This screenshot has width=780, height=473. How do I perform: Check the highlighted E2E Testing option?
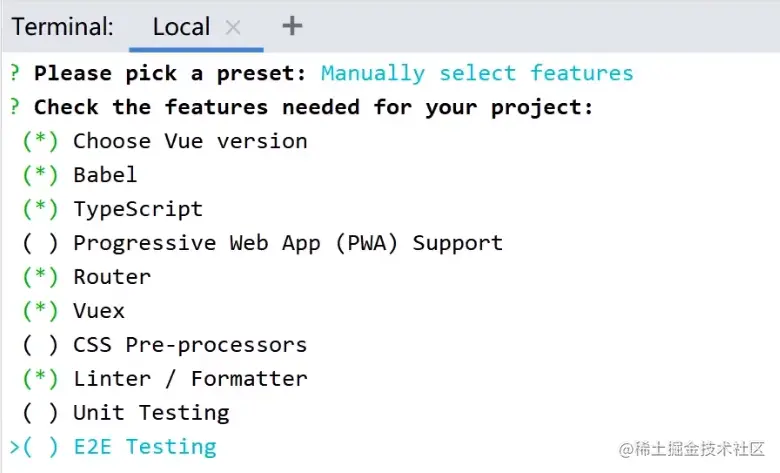tap(40, 446)
